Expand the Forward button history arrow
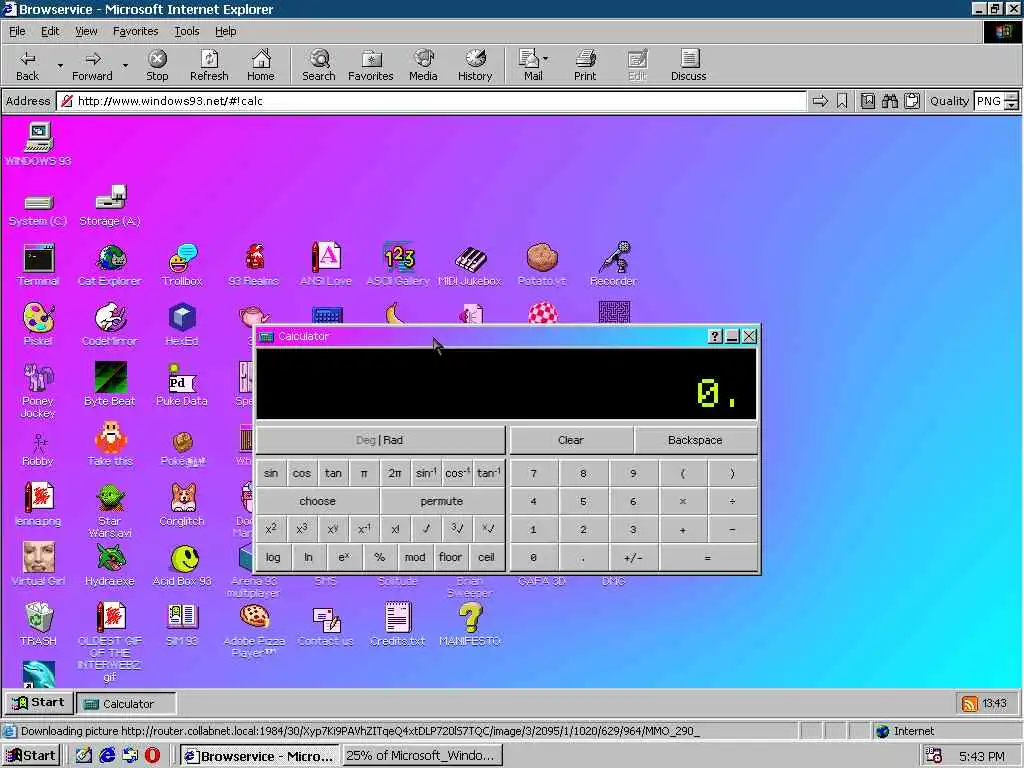 (x=125, y=65)
